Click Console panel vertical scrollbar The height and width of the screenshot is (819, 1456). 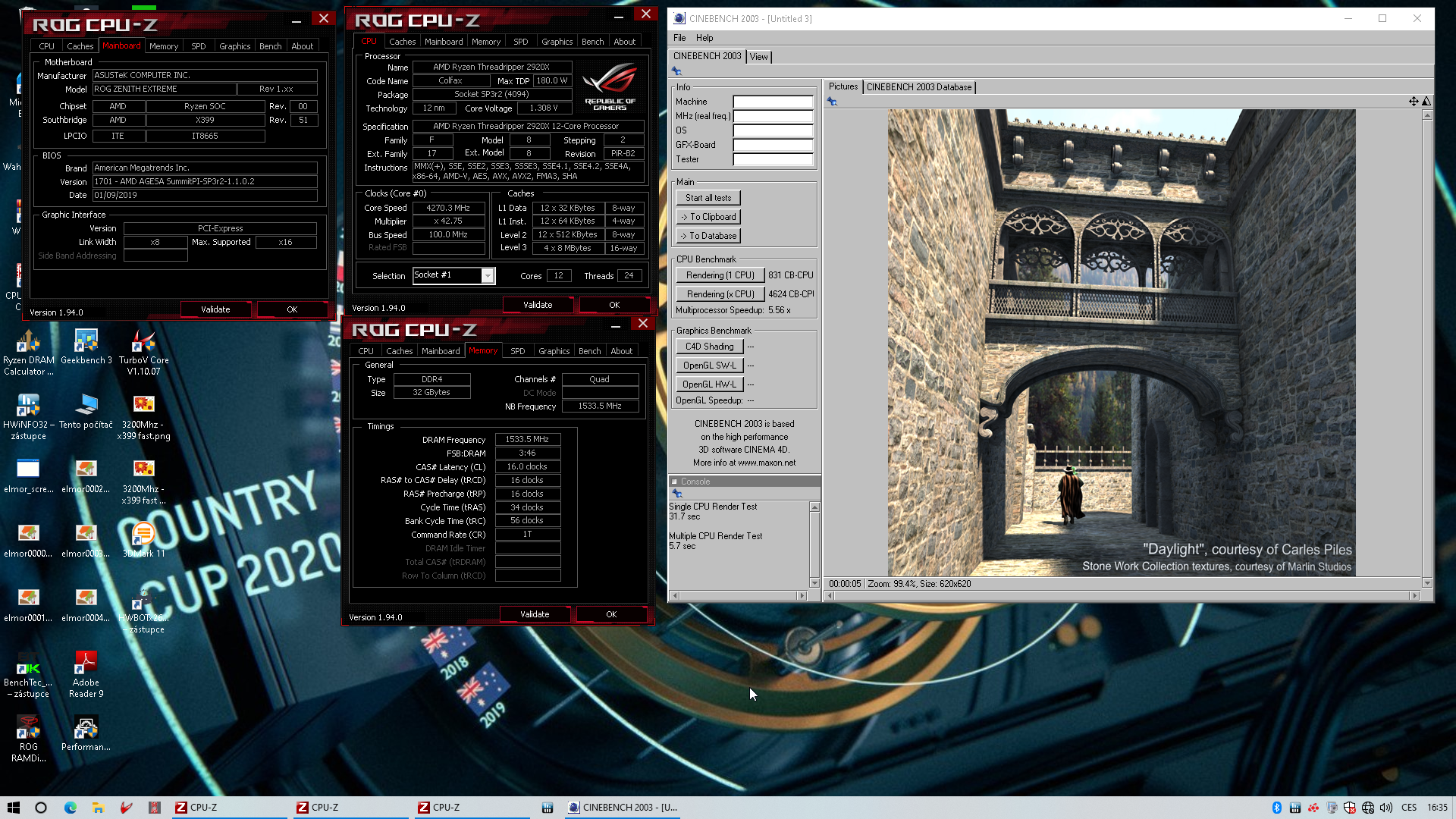coord(814,544)
